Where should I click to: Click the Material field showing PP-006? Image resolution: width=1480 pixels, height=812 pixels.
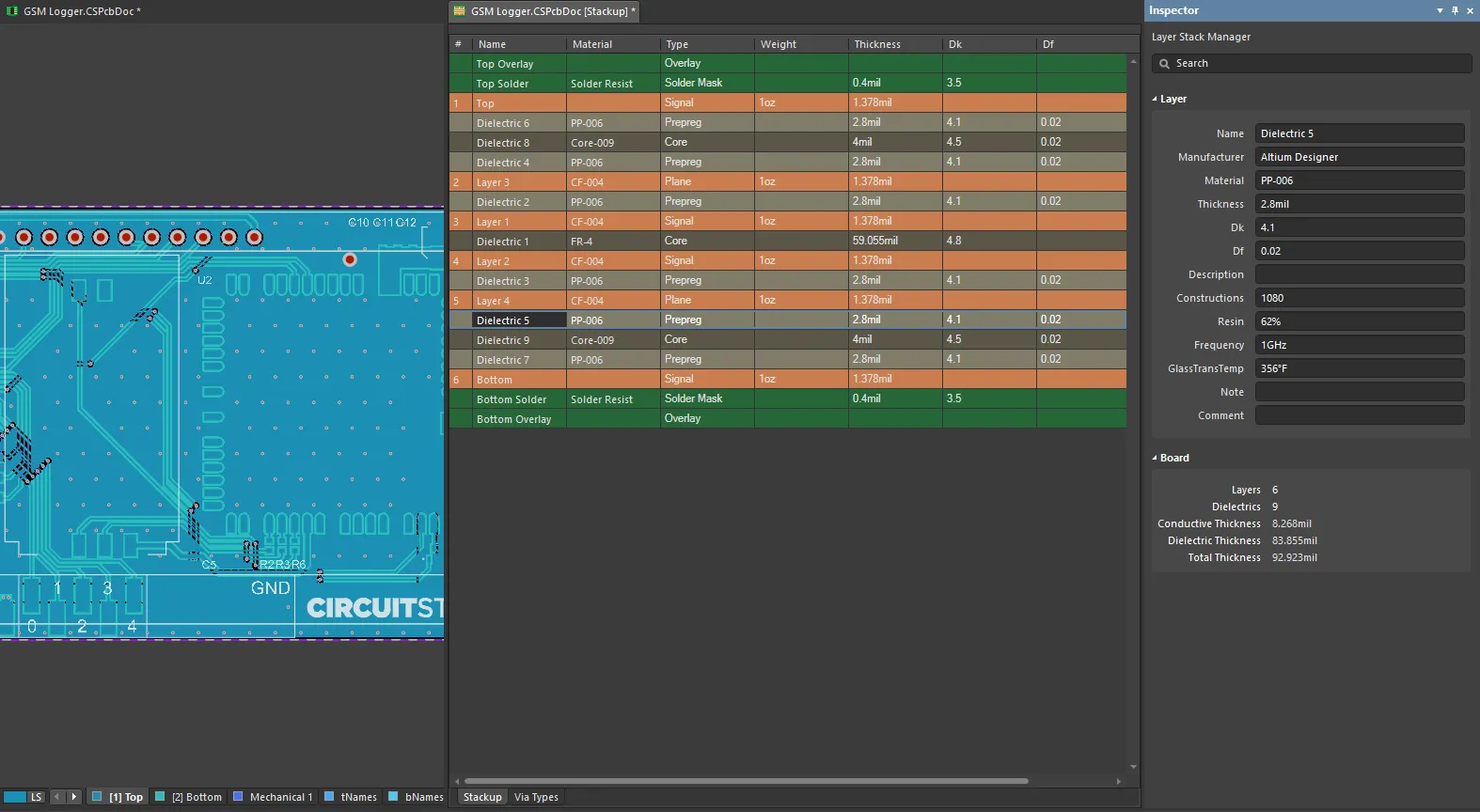pos(1360,180)
